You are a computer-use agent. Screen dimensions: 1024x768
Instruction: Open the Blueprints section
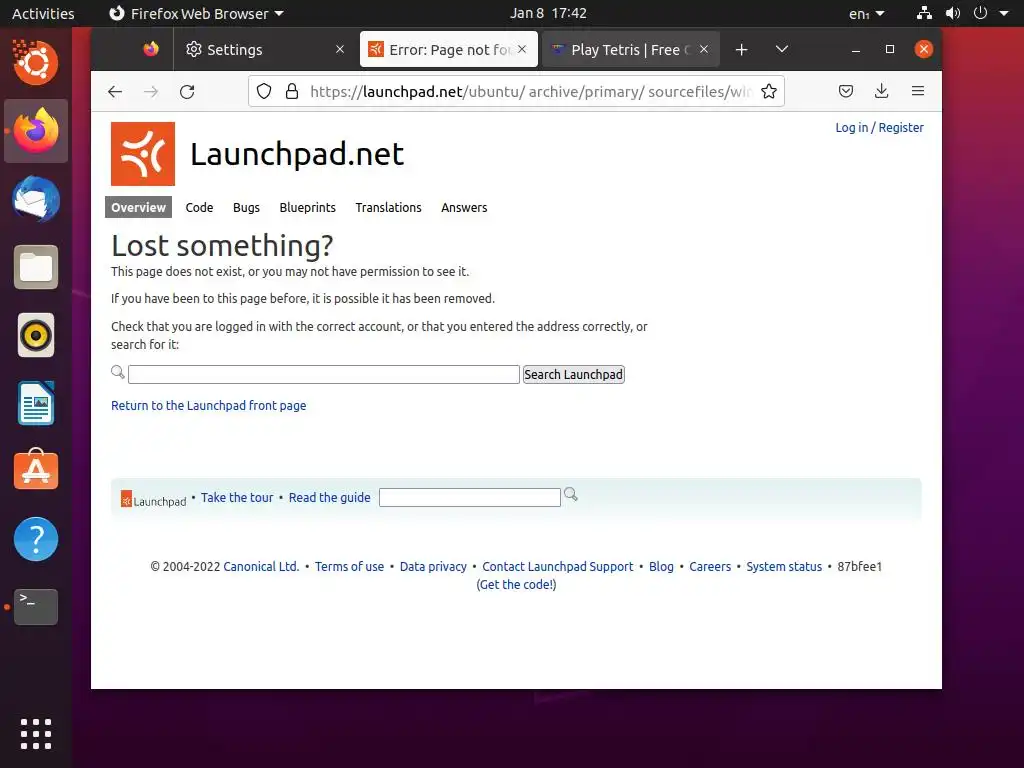tap(308, 208)
